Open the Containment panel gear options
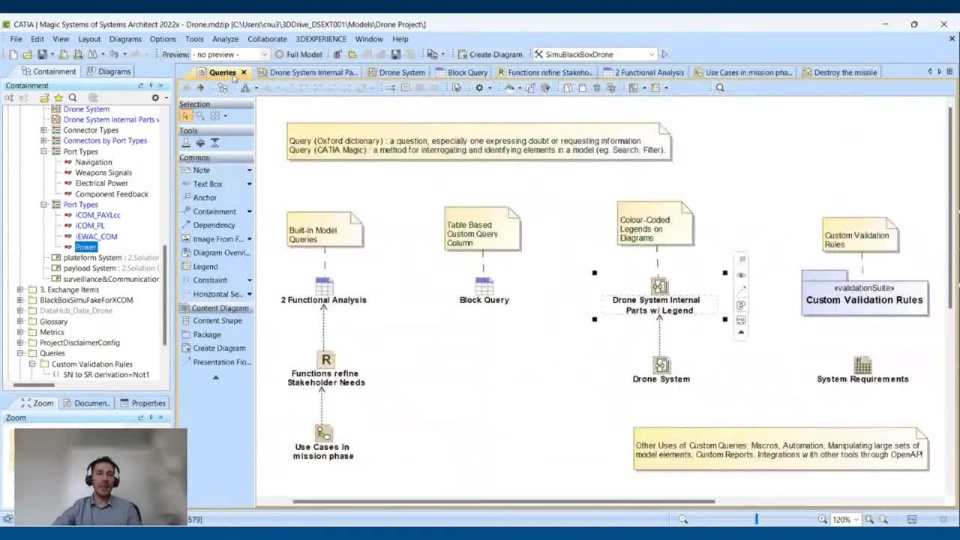960x540 pixels. (x=156, y=97)
